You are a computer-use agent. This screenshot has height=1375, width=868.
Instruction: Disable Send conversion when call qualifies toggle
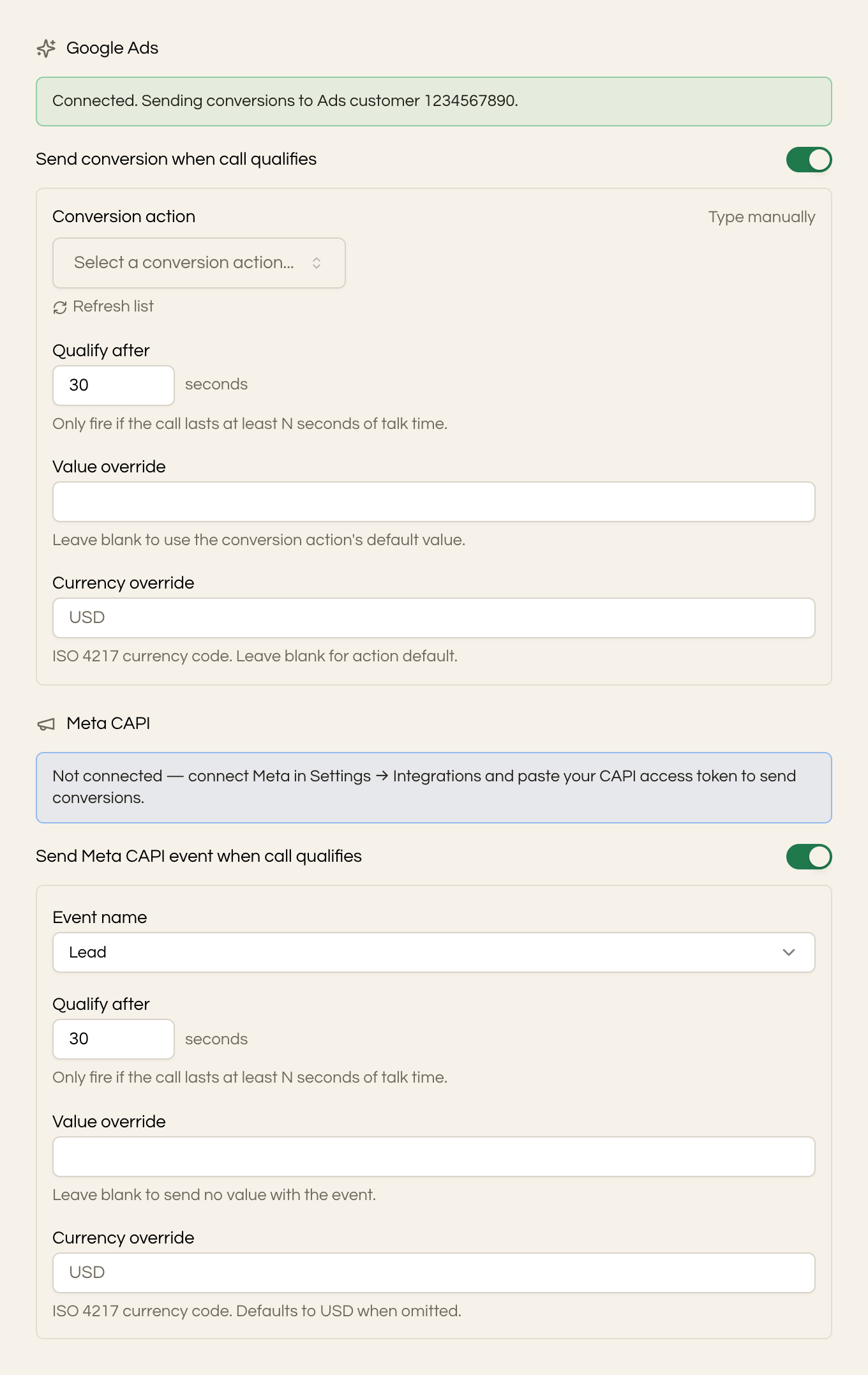coord(809,160)
